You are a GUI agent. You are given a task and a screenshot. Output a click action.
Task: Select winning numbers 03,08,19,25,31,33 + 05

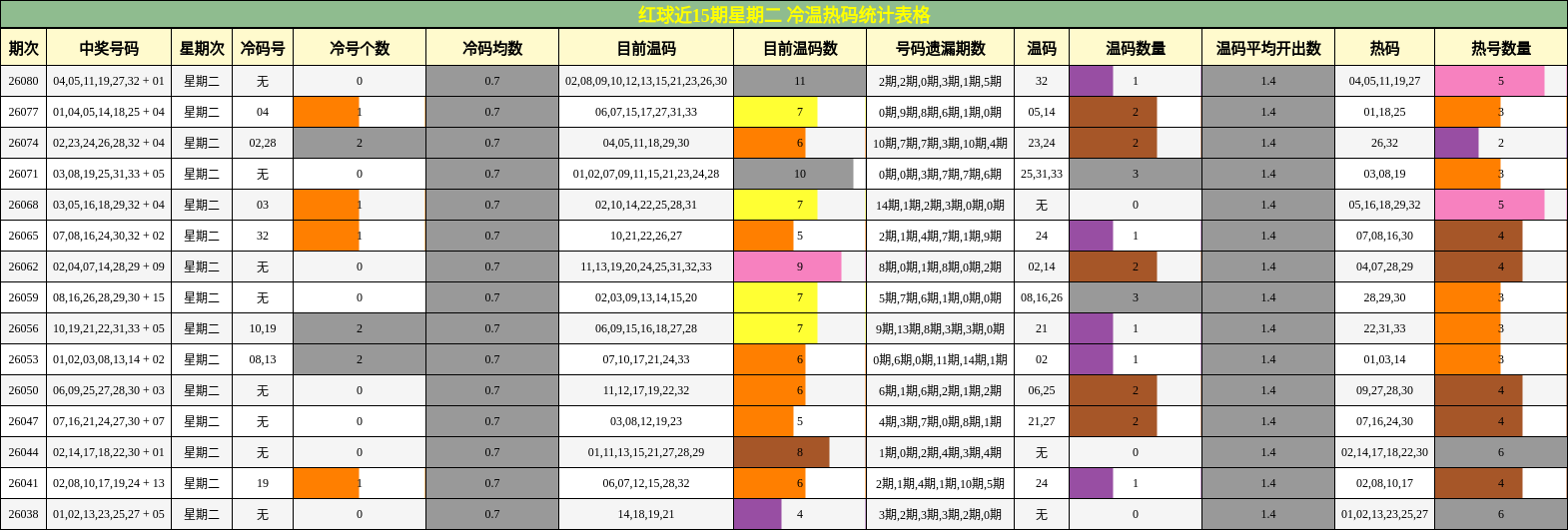click(x=109, y=174)
